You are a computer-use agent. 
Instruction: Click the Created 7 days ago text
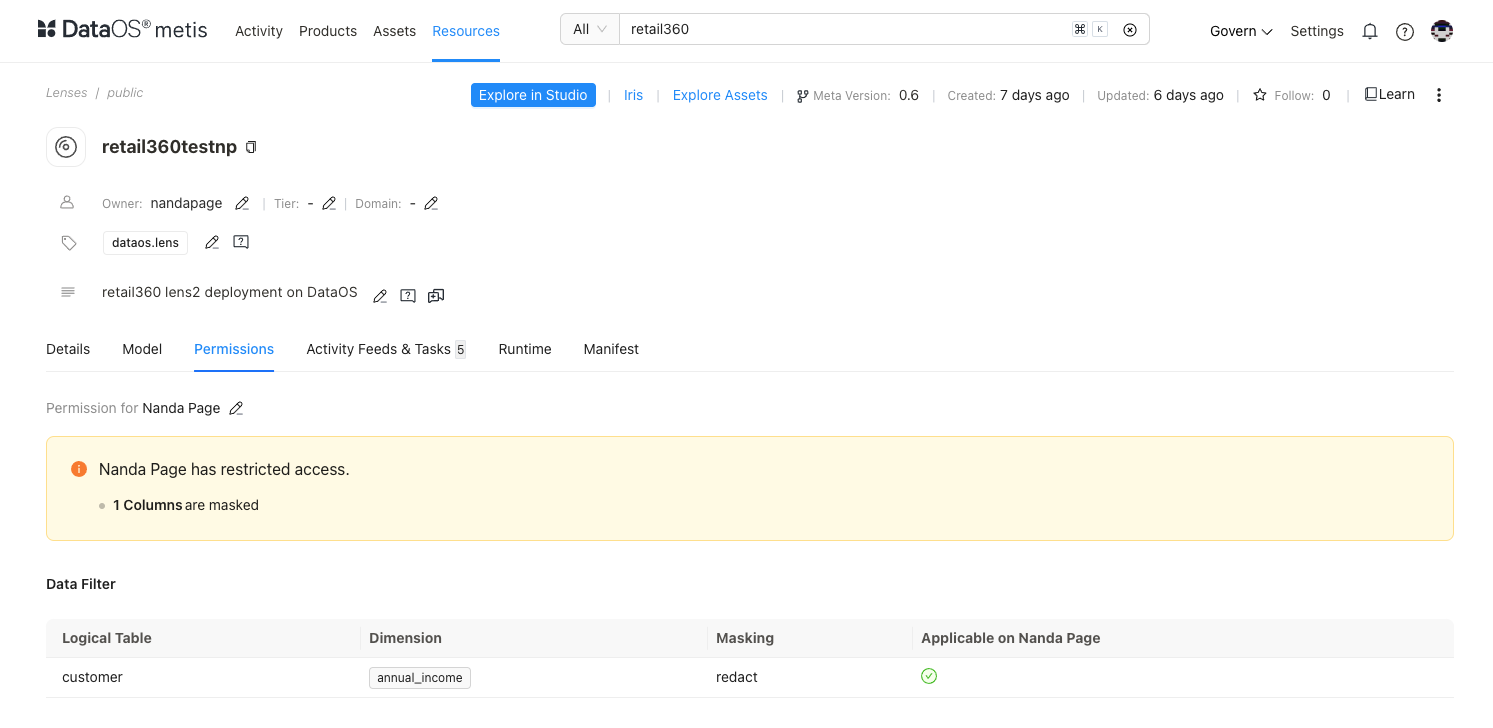click(1008, 95)
